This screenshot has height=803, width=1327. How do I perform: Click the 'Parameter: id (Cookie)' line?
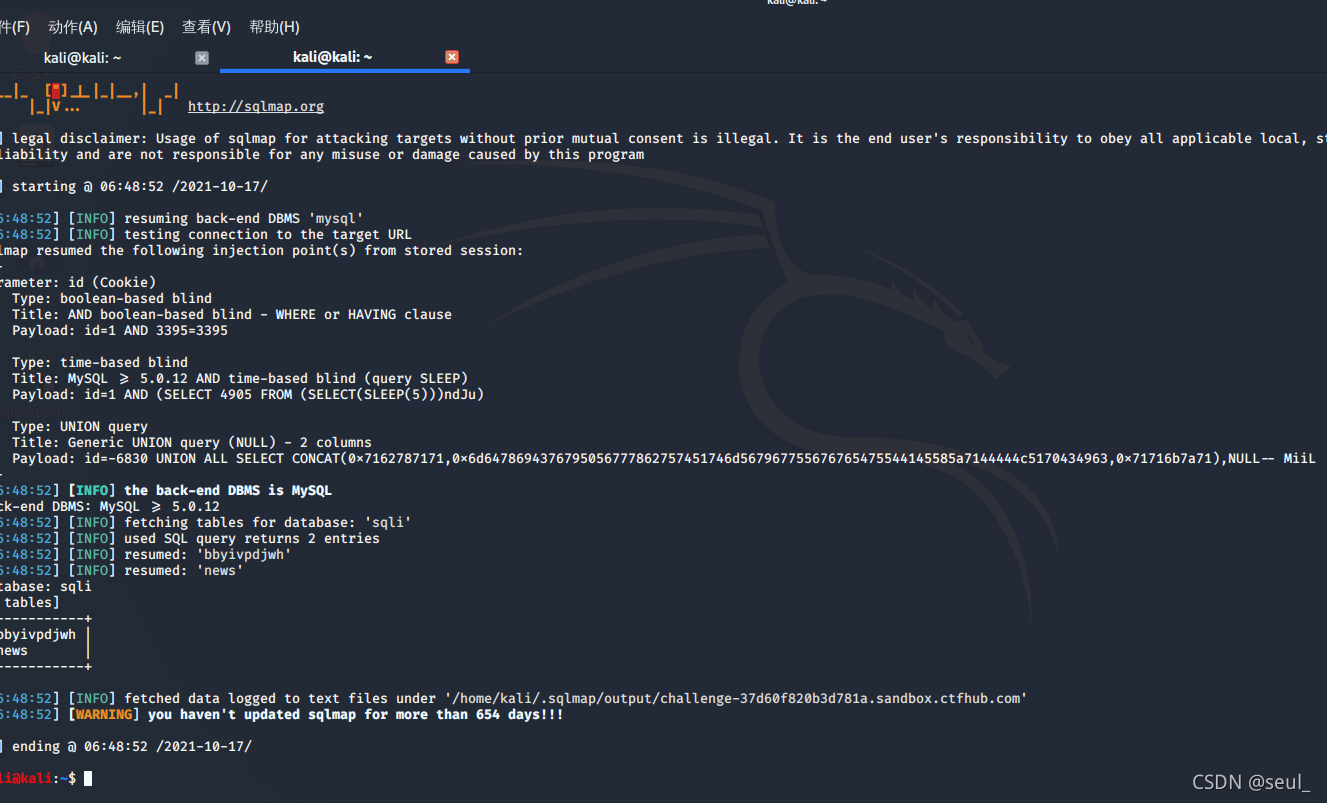click(78, 282)
